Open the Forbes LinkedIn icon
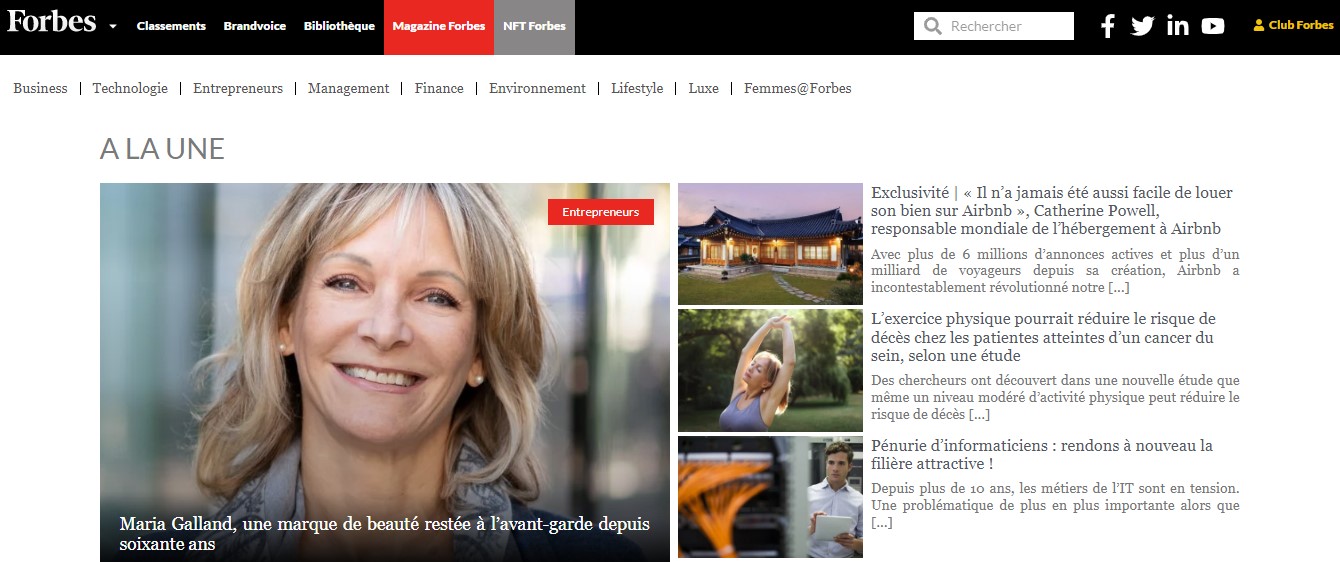Image resolution: width=1340 pixels, height=562 pixels. pos(1178,26)
